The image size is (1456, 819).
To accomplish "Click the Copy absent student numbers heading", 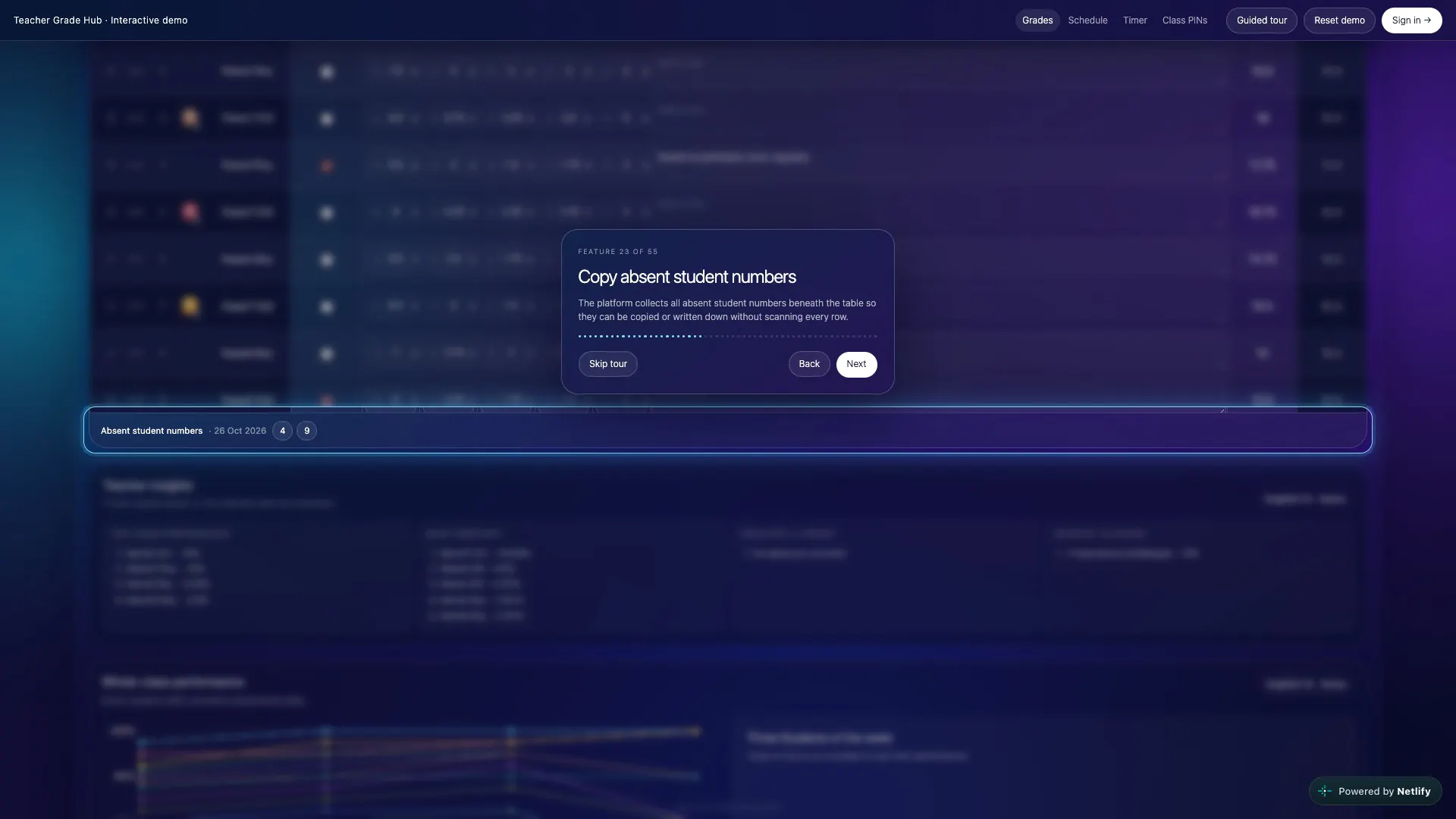I will click(x=687, y=277).
